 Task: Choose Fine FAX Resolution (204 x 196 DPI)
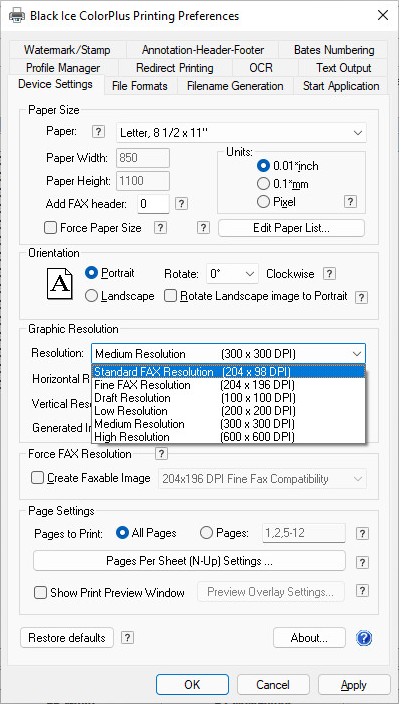tap(228, 385)
